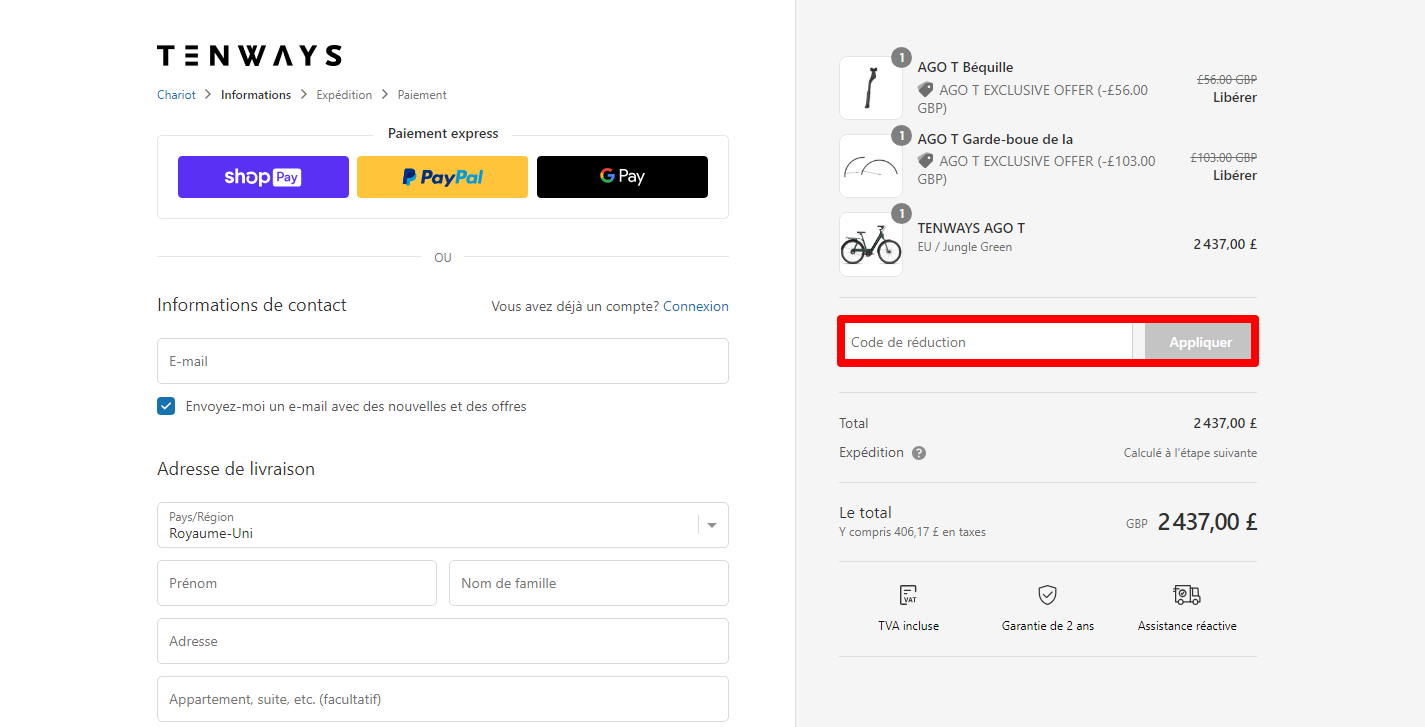Viewport: 1425px width, 727px height.
Task: Click the large 2 437,00 £ grand total
Action: tap(1207, 521)
